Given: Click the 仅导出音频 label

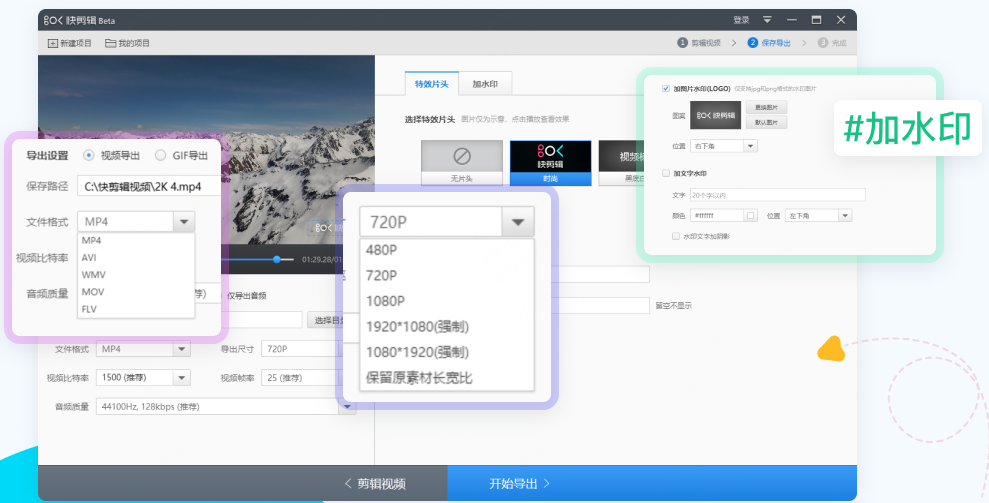Looking at the screenshot, I should point(247,295).
